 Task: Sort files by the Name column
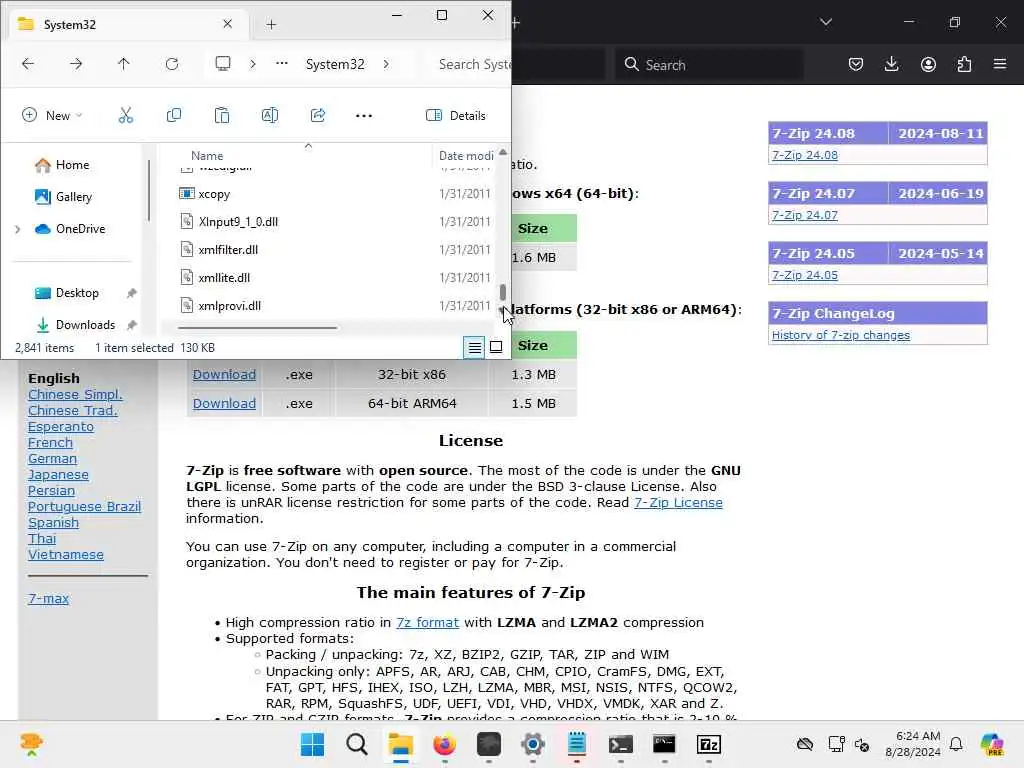coord(207,156)
